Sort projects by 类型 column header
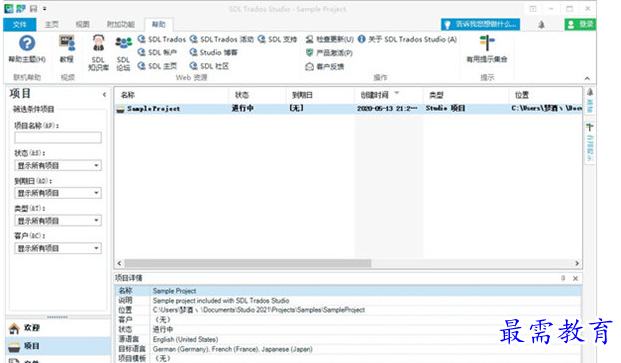621x363 pixels. pos(466,95)
